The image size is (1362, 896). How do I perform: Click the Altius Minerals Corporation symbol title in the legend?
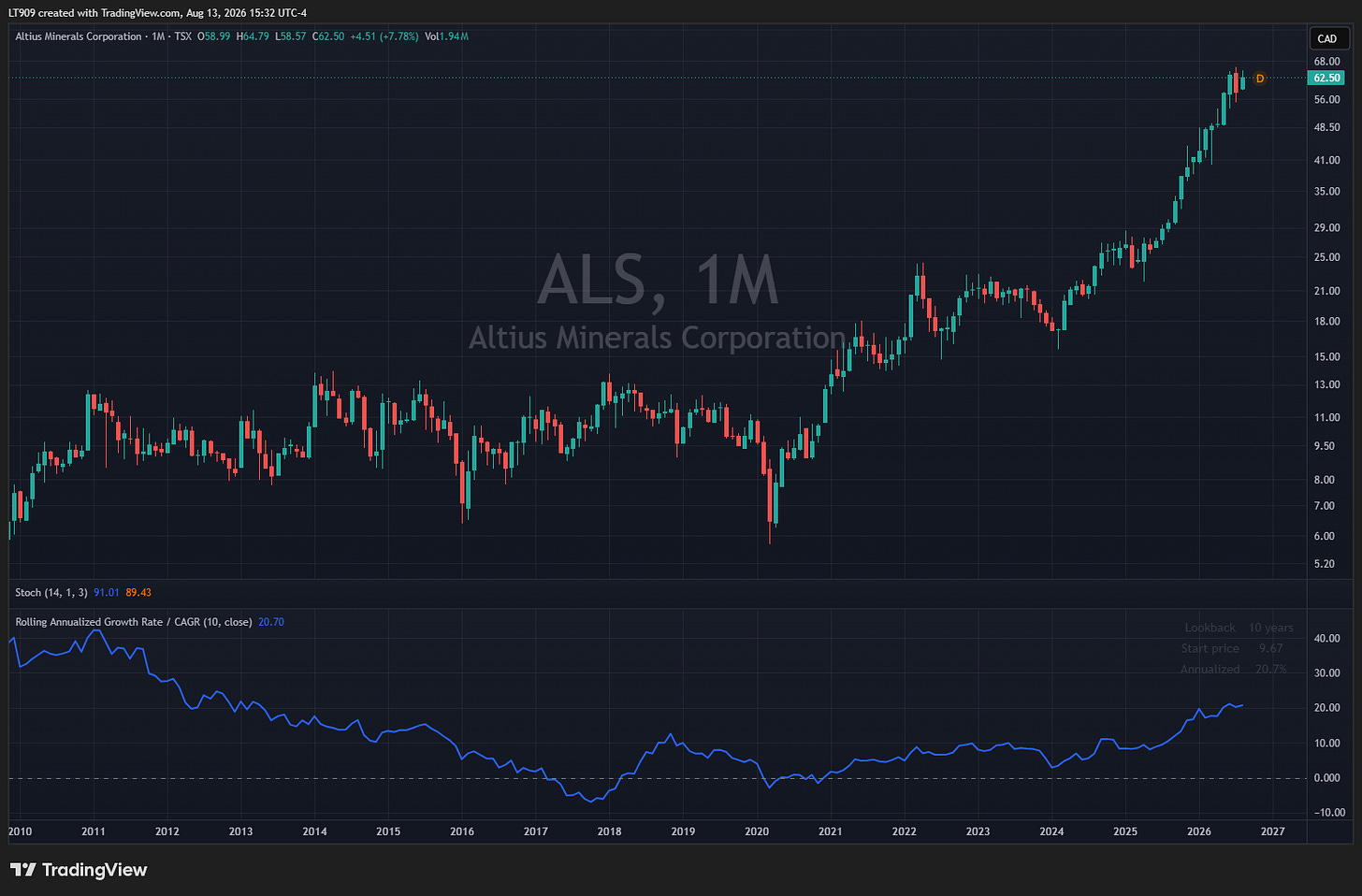[79, 36]
